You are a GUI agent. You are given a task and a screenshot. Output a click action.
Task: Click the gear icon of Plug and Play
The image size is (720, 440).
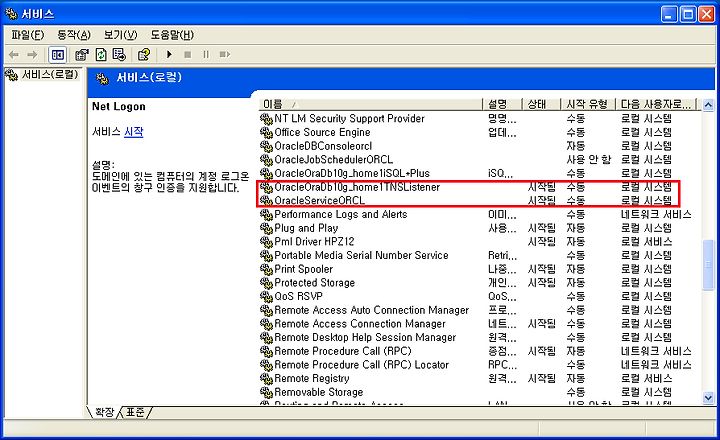point(266,228)
